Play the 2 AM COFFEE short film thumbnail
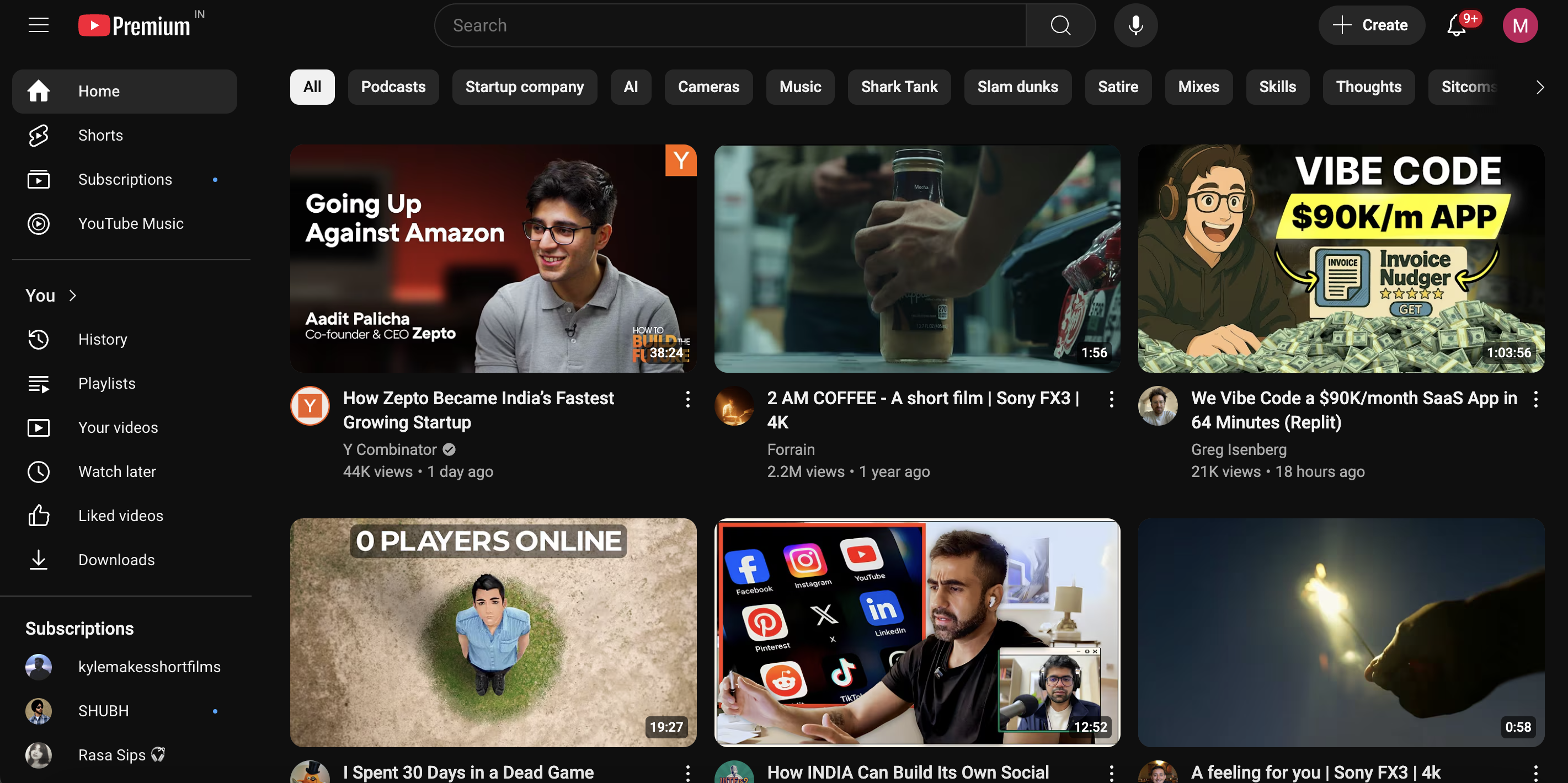 click(917, 259)
